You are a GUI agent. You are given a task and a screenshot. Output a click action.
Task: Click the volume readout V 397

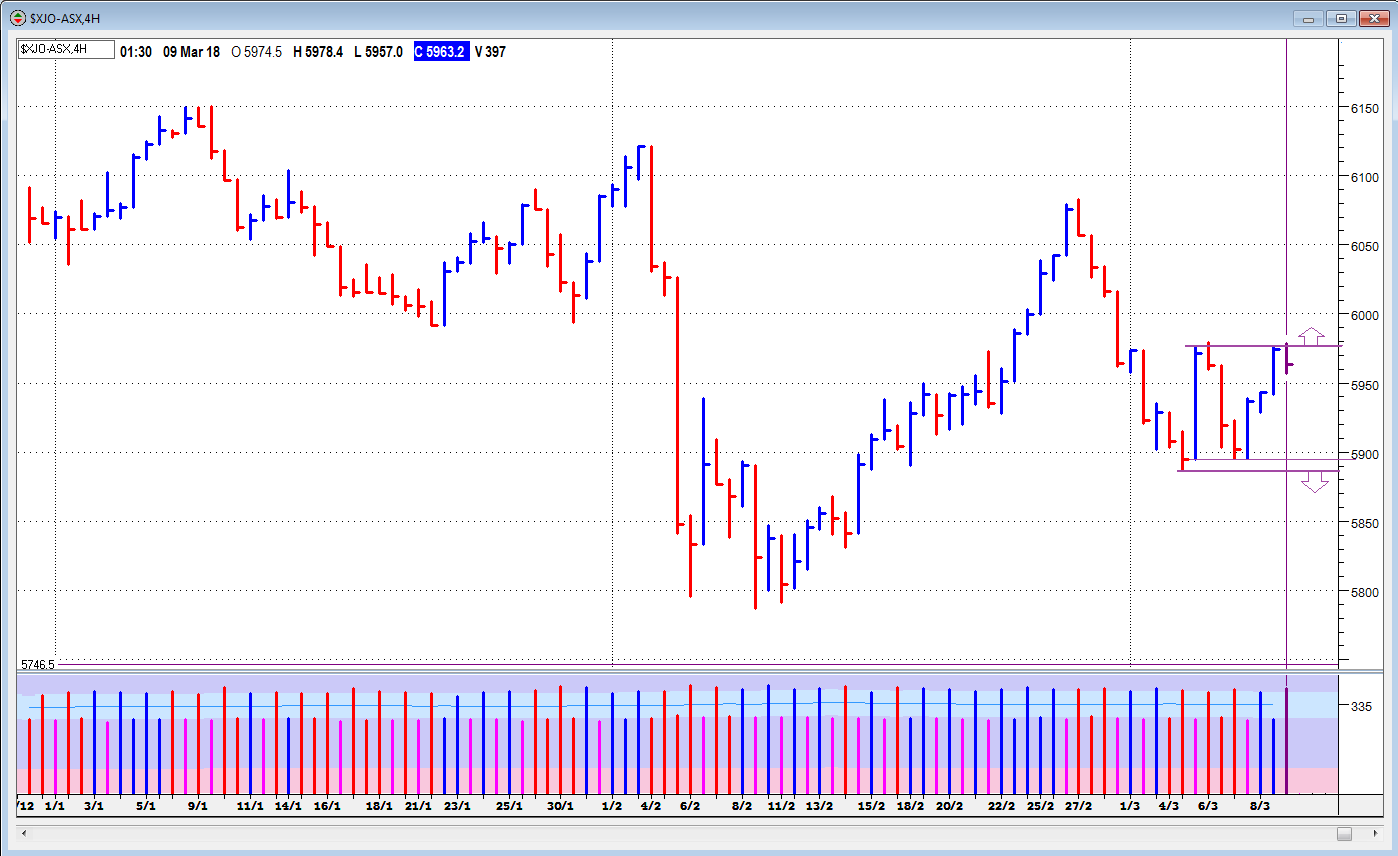tap(490, 51)
